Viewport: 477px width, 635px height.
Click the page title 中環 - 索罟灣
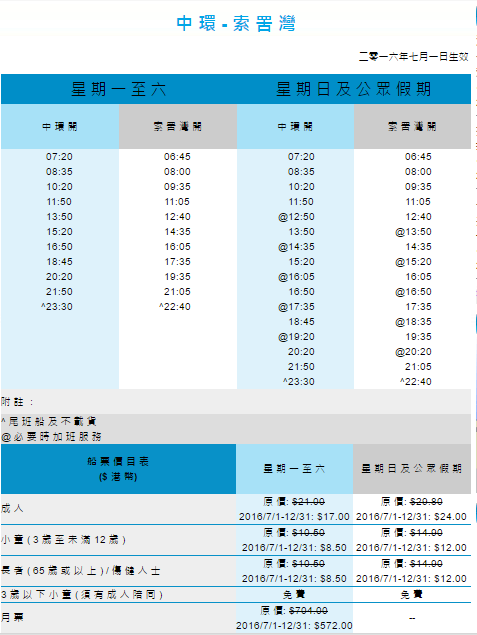coord(236,23)
